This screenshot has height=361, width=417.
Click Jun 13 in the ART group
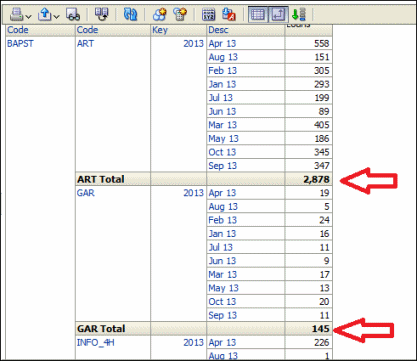tap(222, 112)
